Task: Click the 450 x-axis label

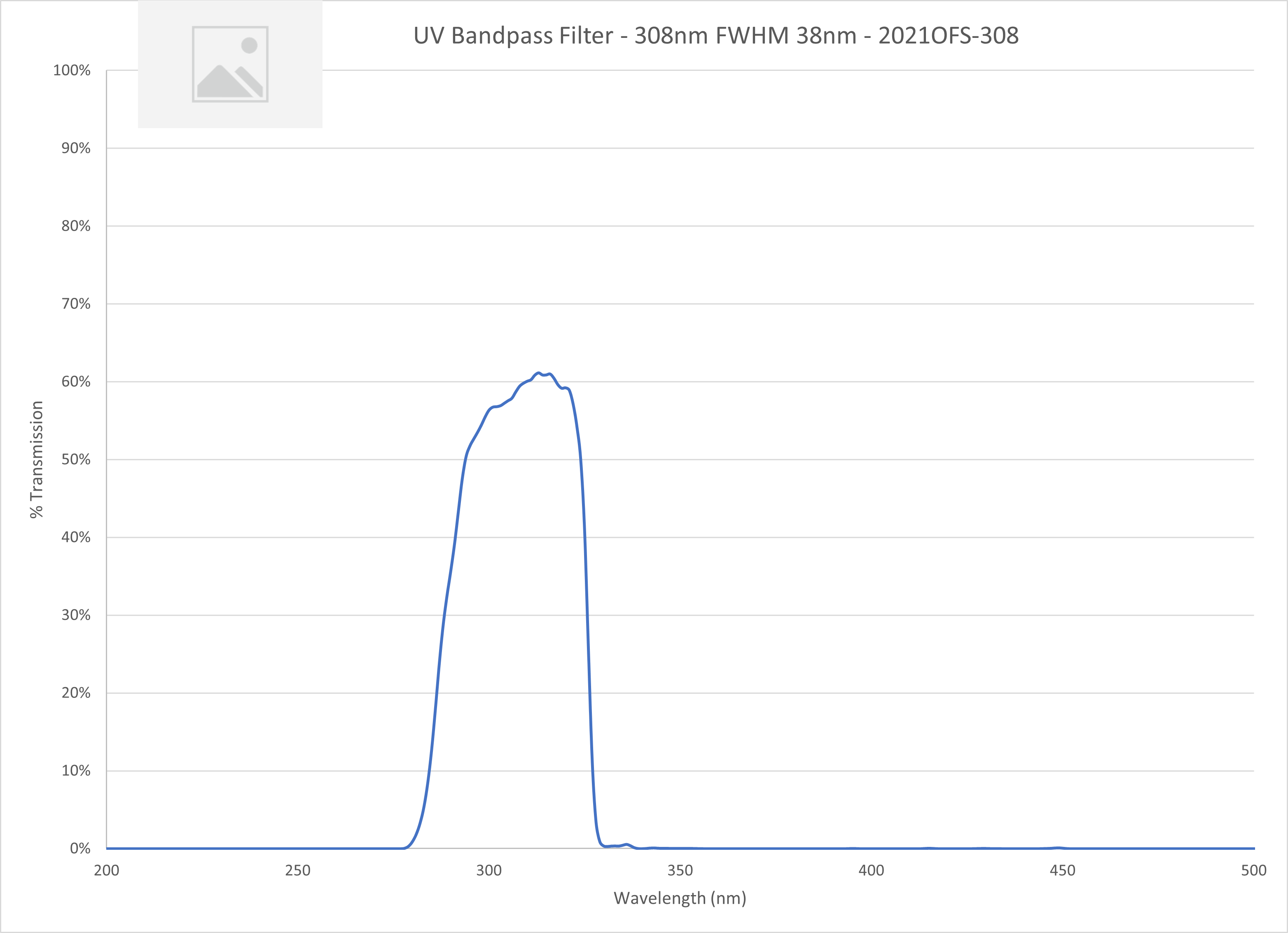Action: [x=1062, y=870]
